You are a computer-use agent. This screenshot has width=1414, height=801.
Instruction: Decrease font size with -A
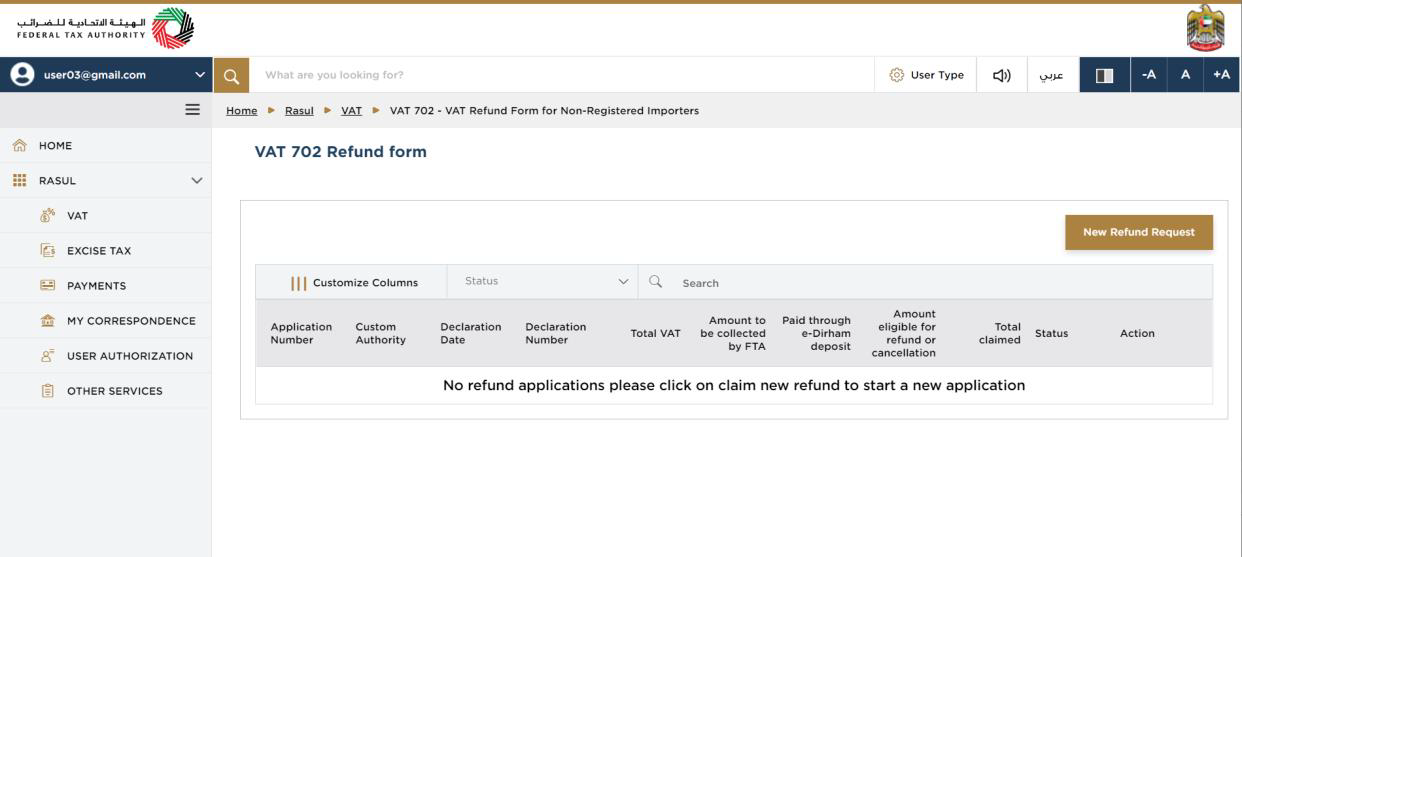click(x=1149, y=75)
